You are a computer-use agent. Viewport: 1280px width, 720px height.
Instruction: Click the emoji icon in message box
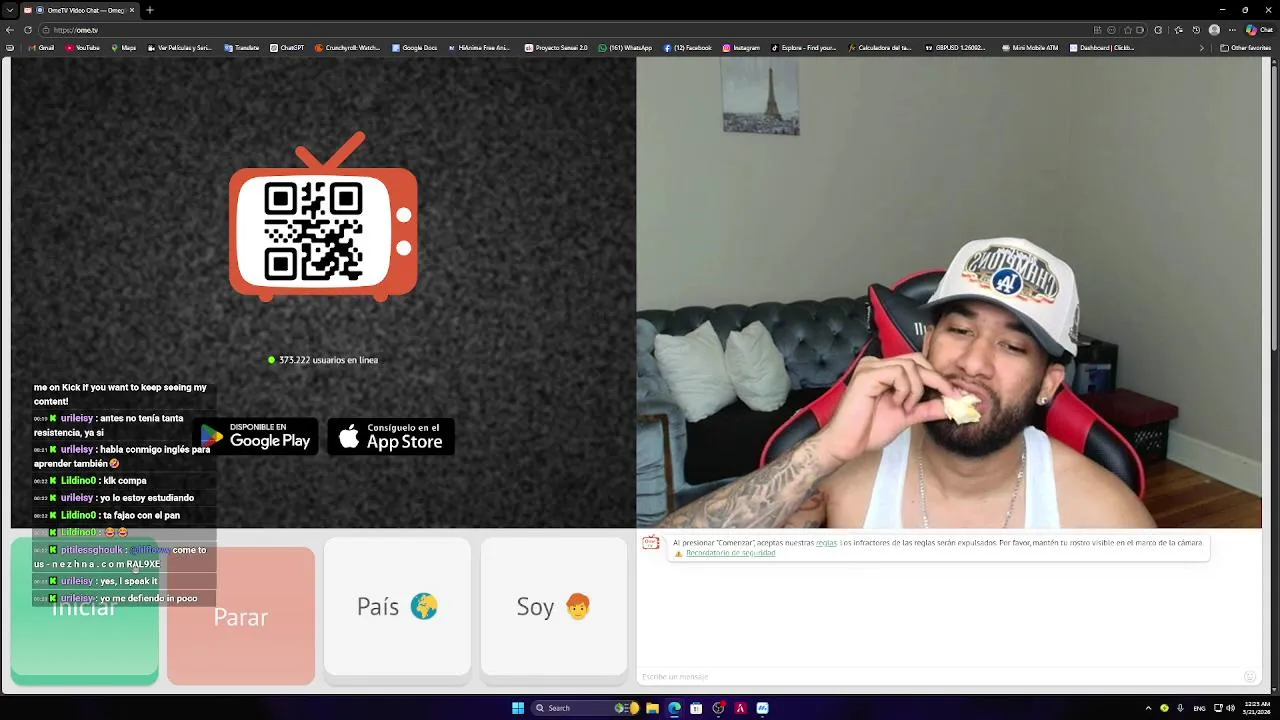[1249, 677]
